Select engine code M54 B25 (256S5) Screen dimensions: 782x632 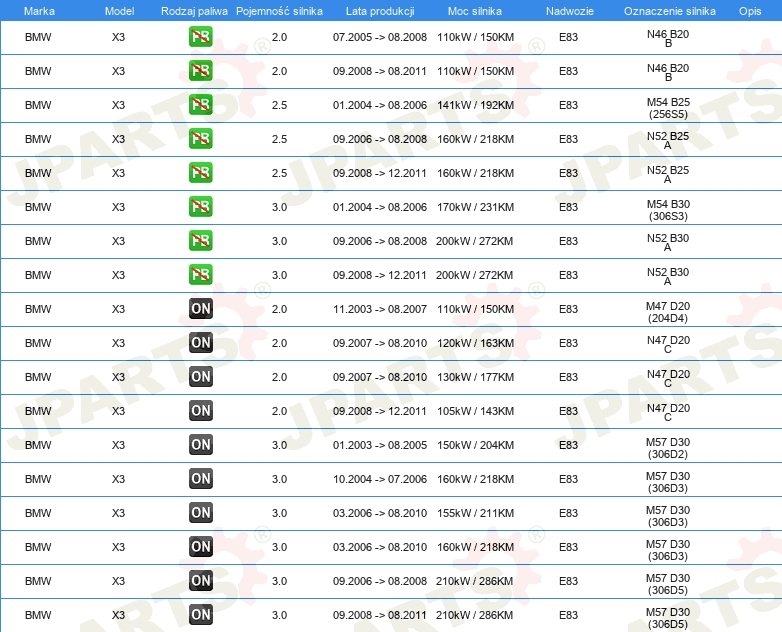click(x=668, y=108)
